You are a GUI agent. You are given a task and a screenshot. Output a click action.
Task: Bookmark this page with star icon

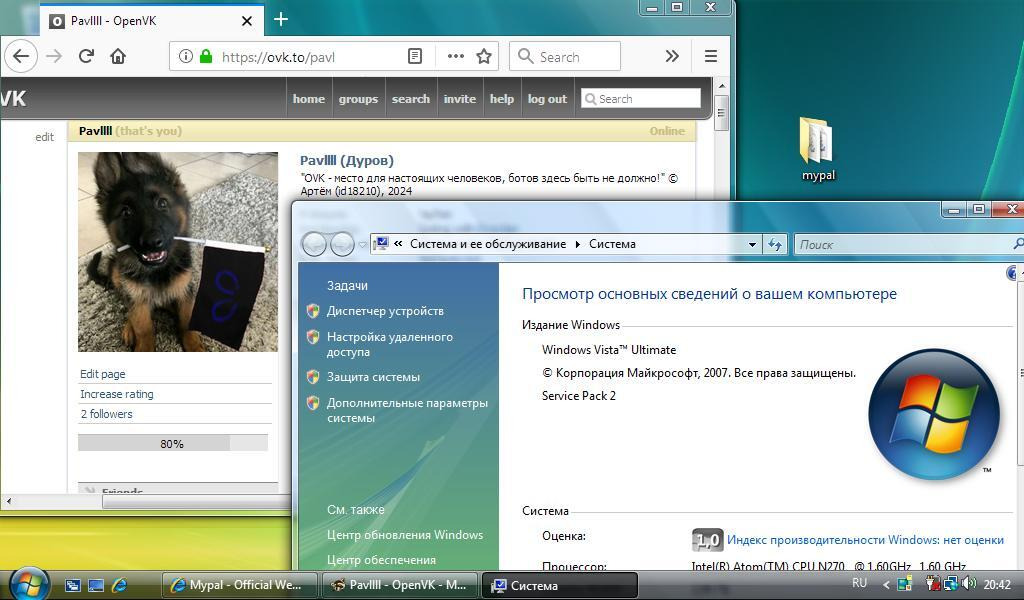484,56
